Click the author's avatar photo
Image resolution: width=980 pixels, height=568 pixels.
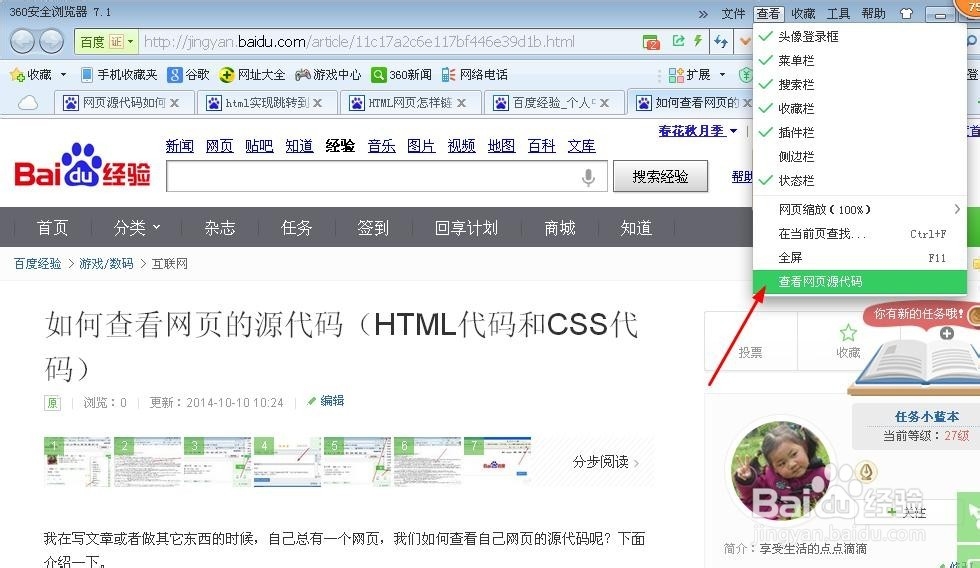[x=781, y=471]
